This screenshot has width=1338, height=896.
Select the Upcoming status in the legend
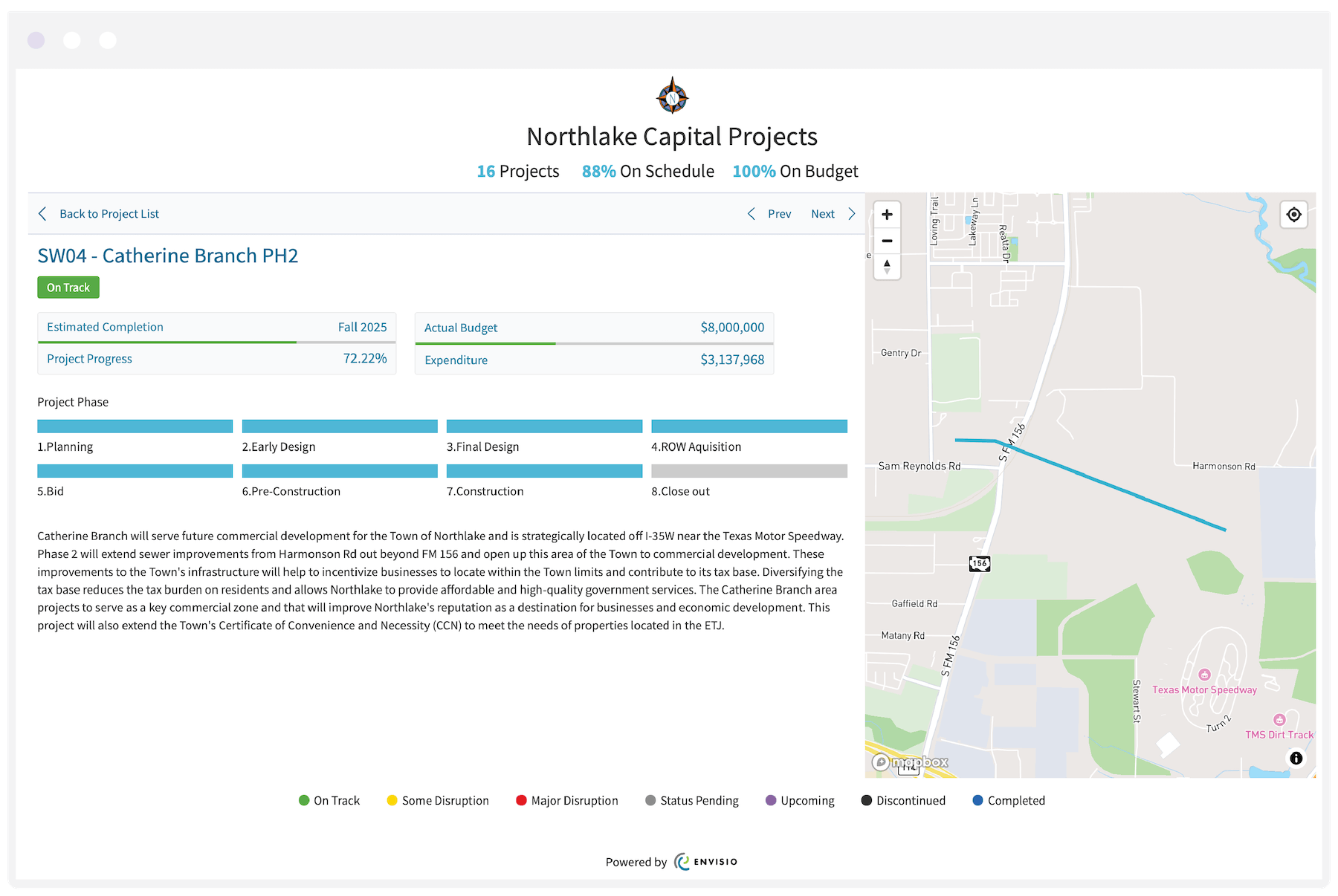(x=769, y=800)
